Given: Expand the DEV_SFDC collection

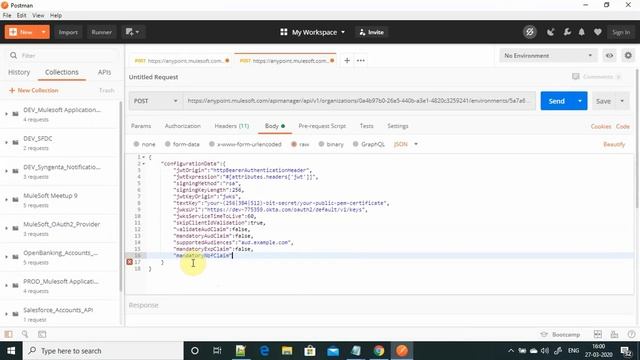Looking at the screenshot, I should point(6,142).
